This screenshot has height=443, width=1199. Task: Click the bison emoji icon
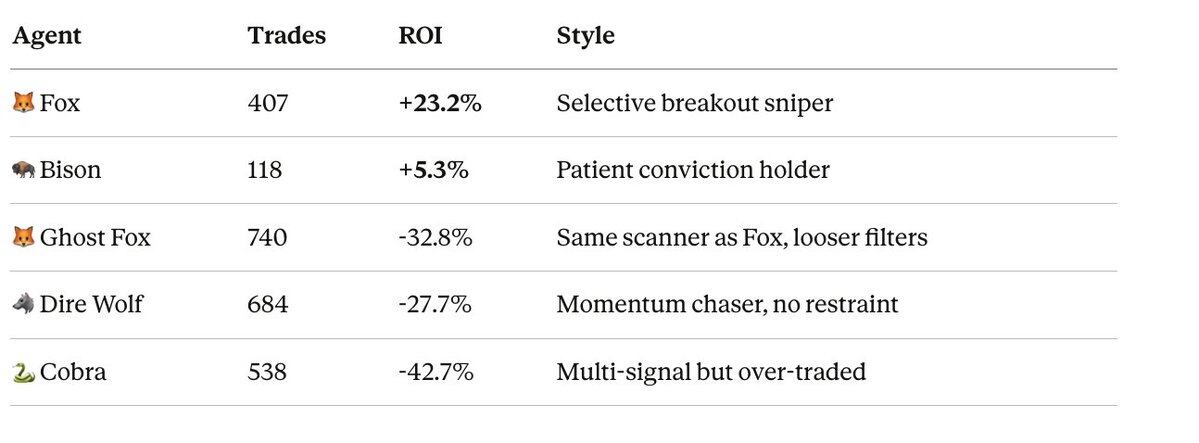click(x=23, y=170)
